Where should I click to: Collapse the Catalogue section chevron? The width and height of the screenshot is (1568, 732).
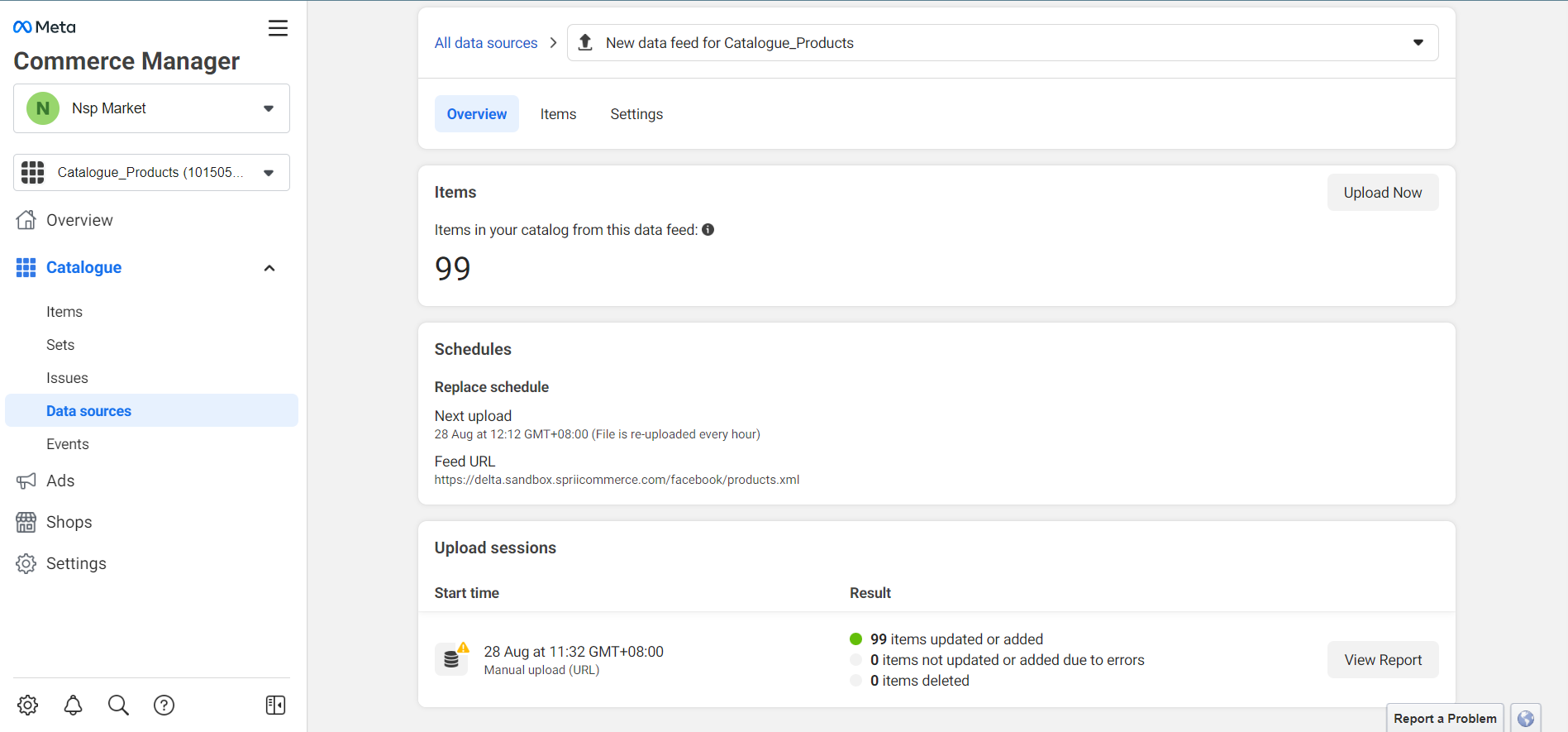click(x=269, y=268)
